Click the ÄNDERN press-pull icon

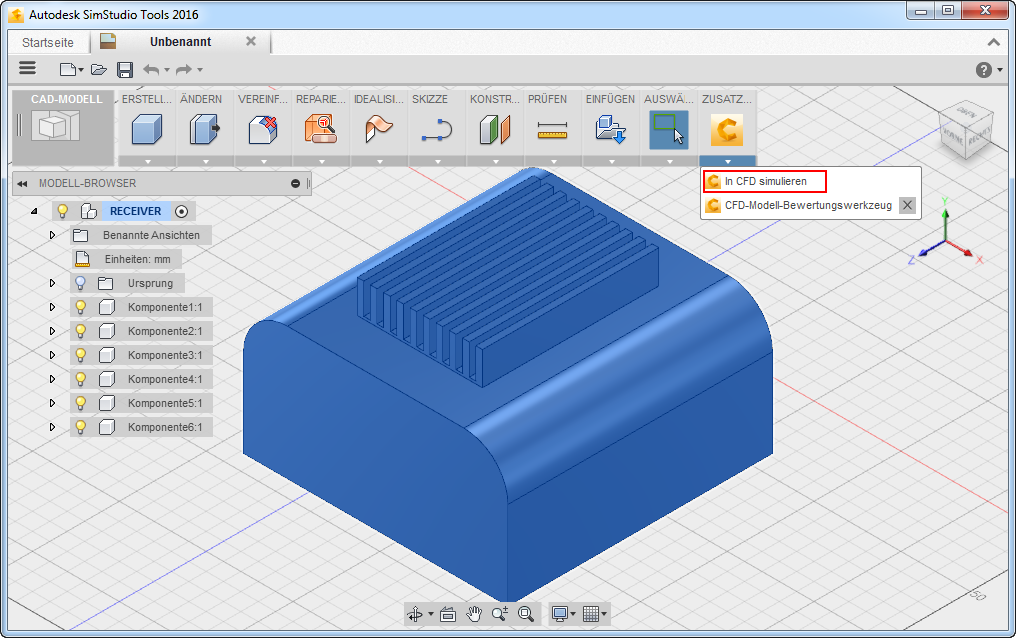coord(205,129)
